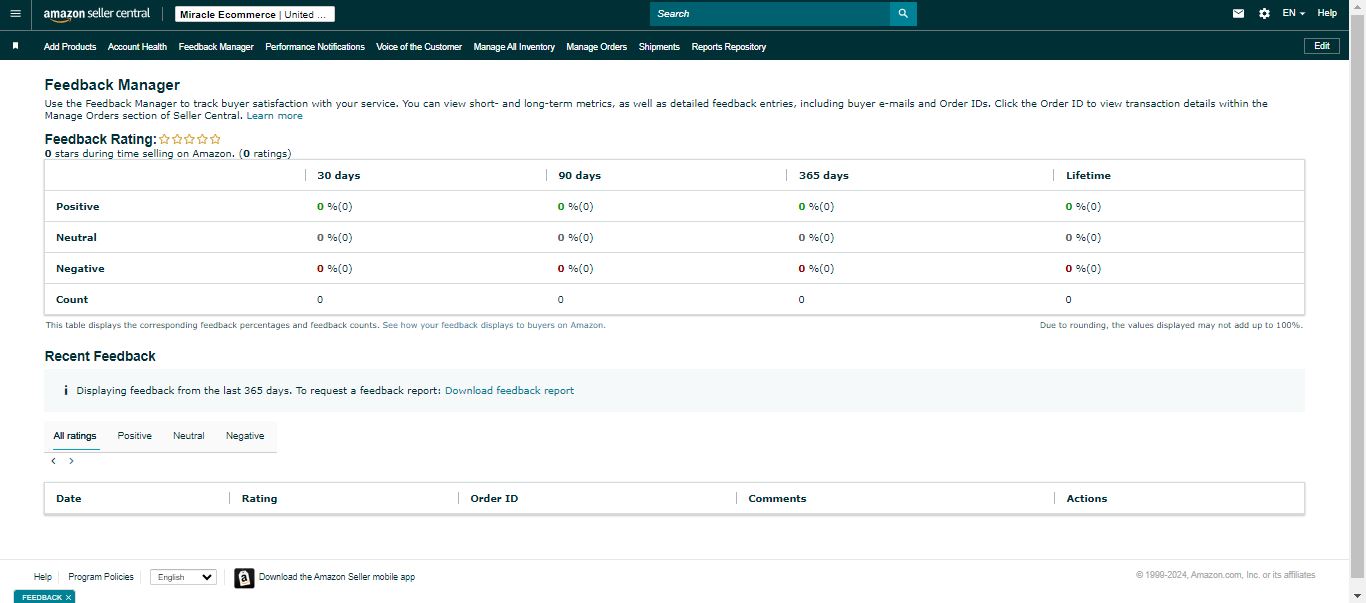Click the info icon in Recent Feedback notice
Viewport: 1366px width, 603px height.
point(65,391)
